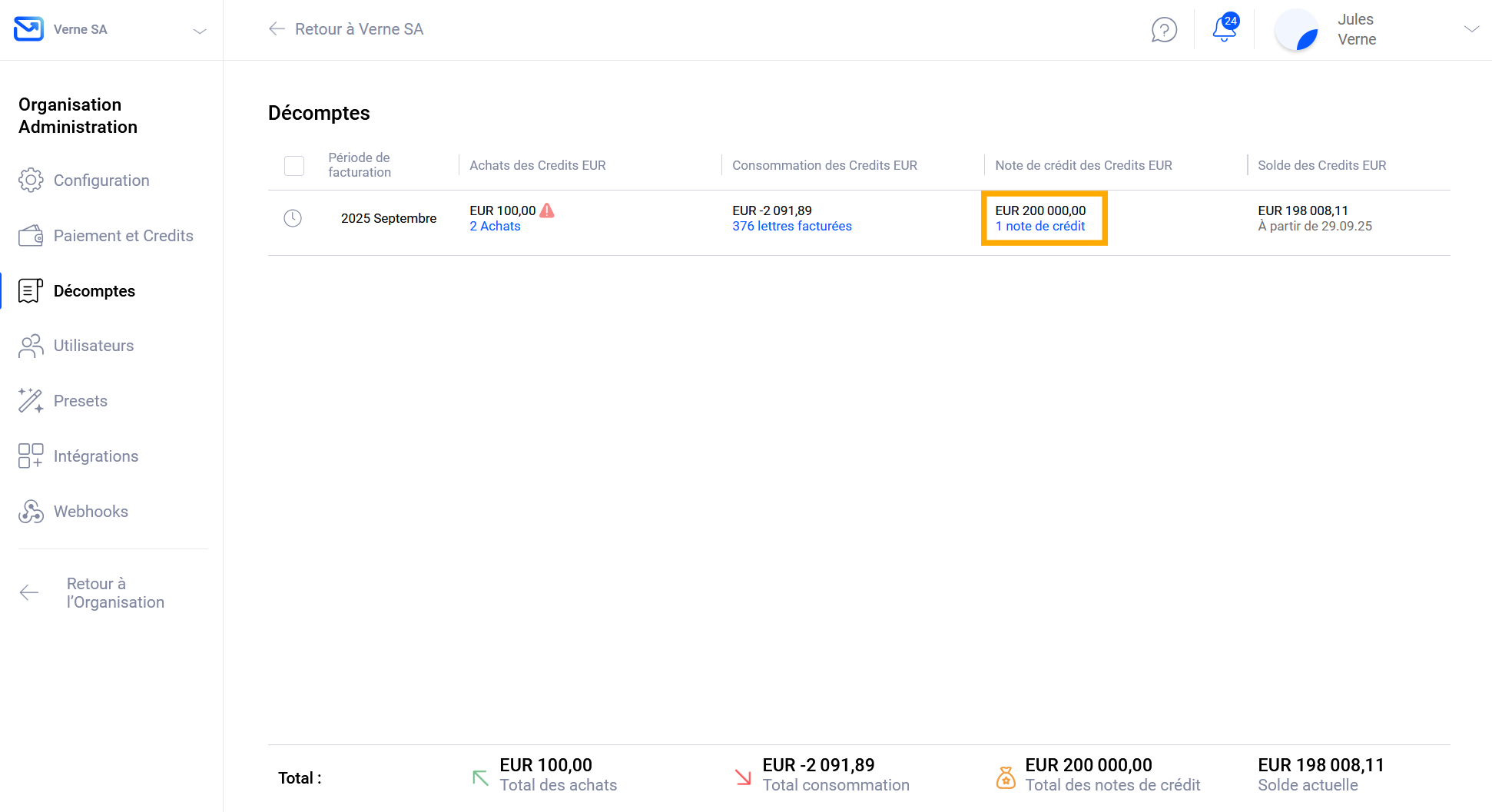Open the 1 note de crédit link
This screenshot has height=812, width=1492.
(1039, 226)
